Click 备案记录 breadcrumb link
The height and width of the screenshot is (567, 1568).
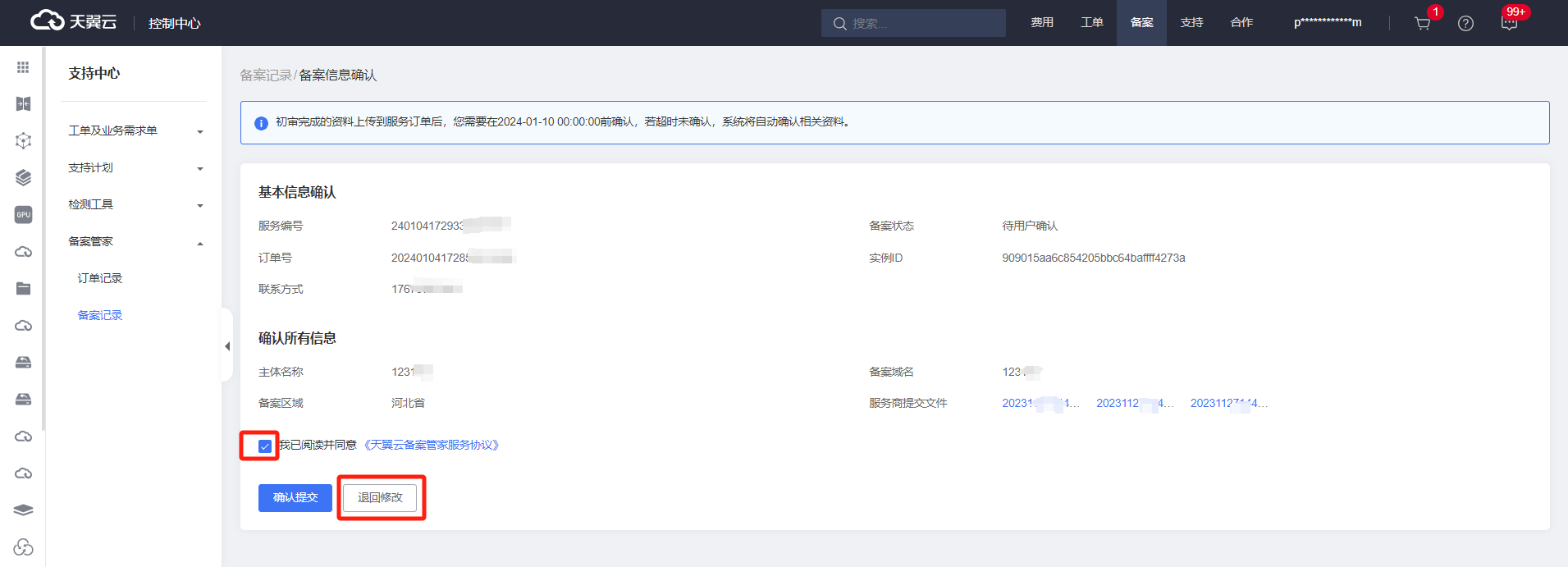pos(266,75)
